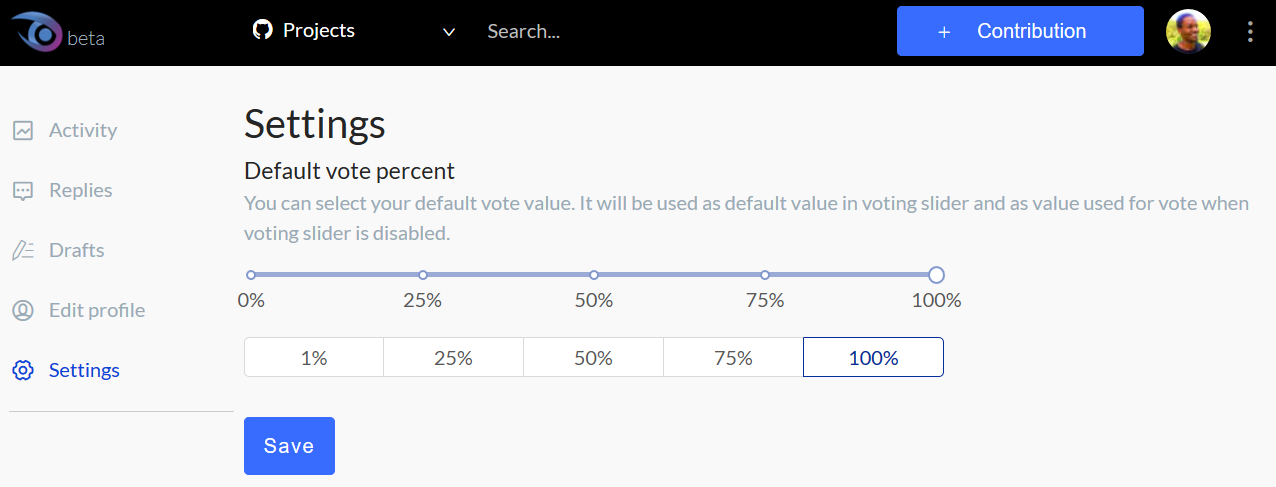Add a new Contribution
This screenshot has width=1276, height=487.
click(x=1020, y=31)
